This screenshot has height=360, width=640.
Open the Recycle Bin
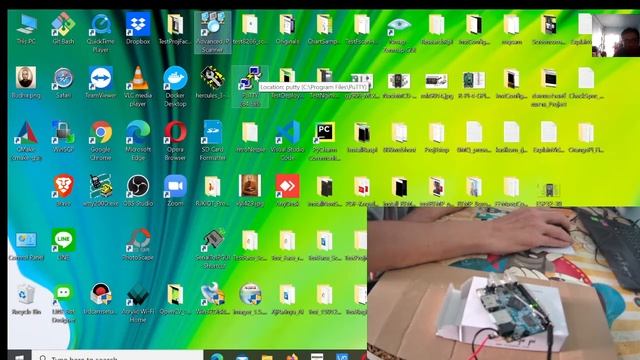[26, 299]
